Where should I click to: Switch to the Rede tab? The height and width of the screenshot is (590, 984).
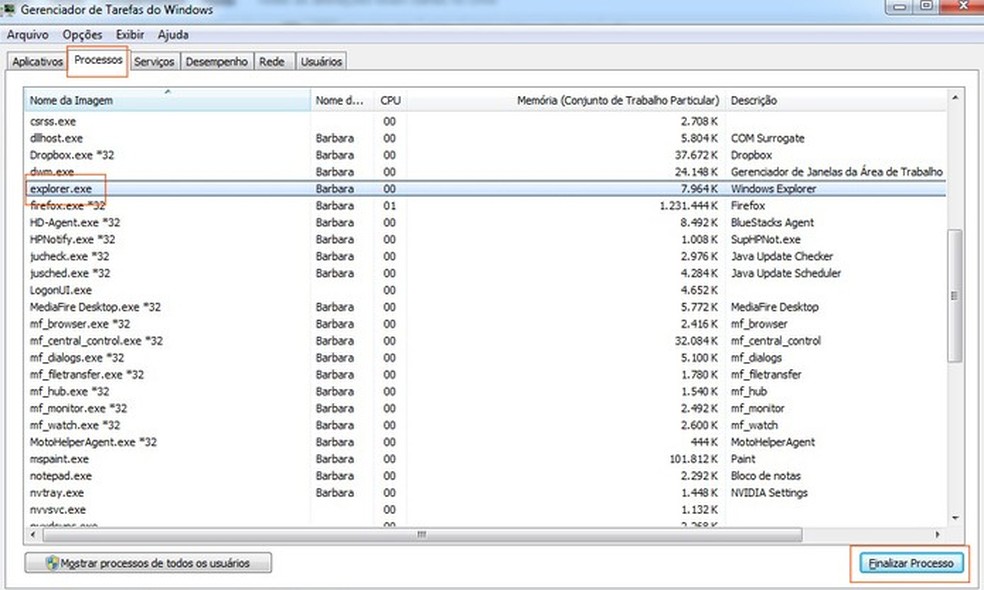[x=272, y=61]
